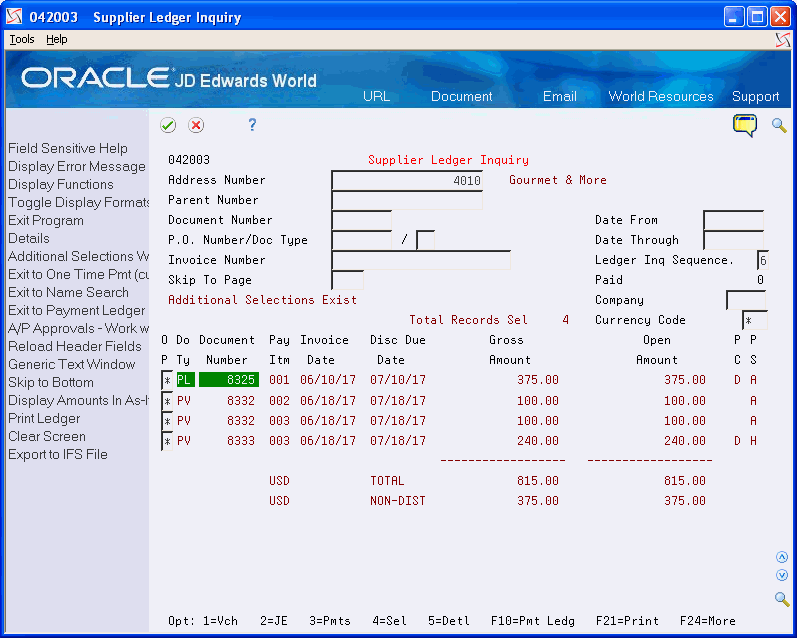The width and height of the screenshot is (797, 638).
Task: Click the highlighted document number 8325
Action: pos(229,380)
